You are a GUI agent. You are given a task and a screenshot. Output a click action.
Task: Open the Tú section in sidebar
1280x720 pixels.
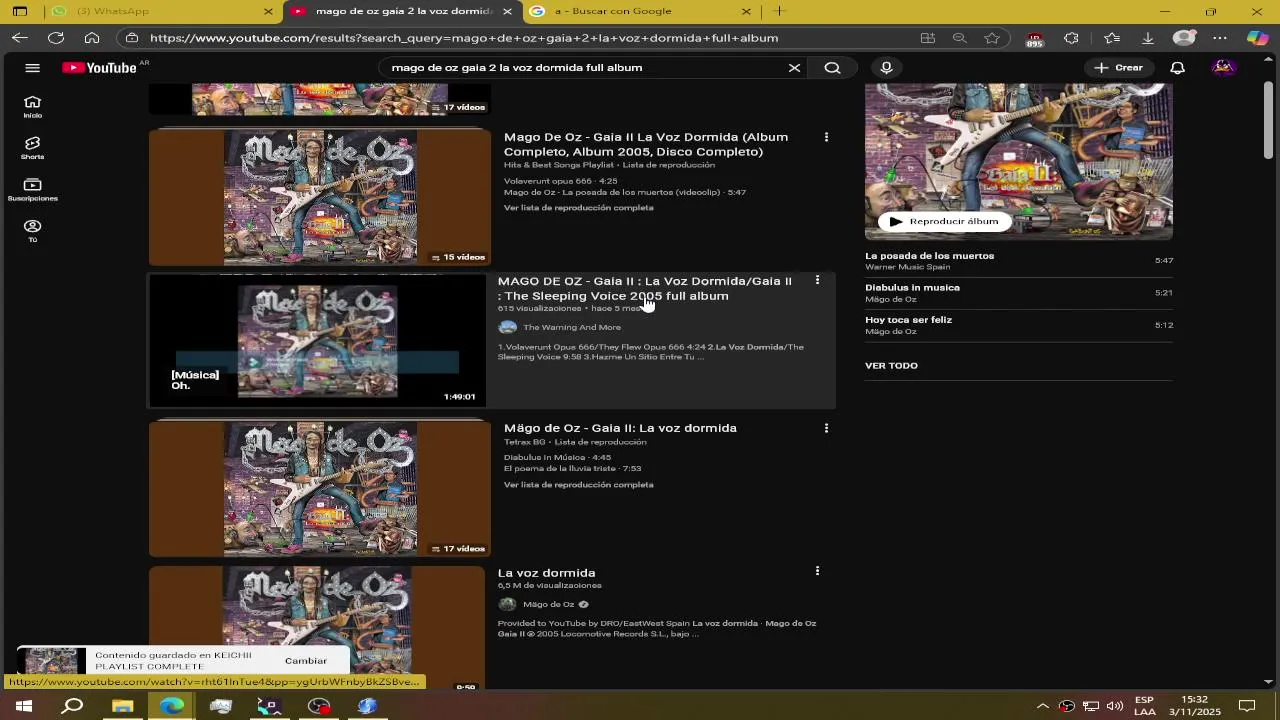click(32, 231)
